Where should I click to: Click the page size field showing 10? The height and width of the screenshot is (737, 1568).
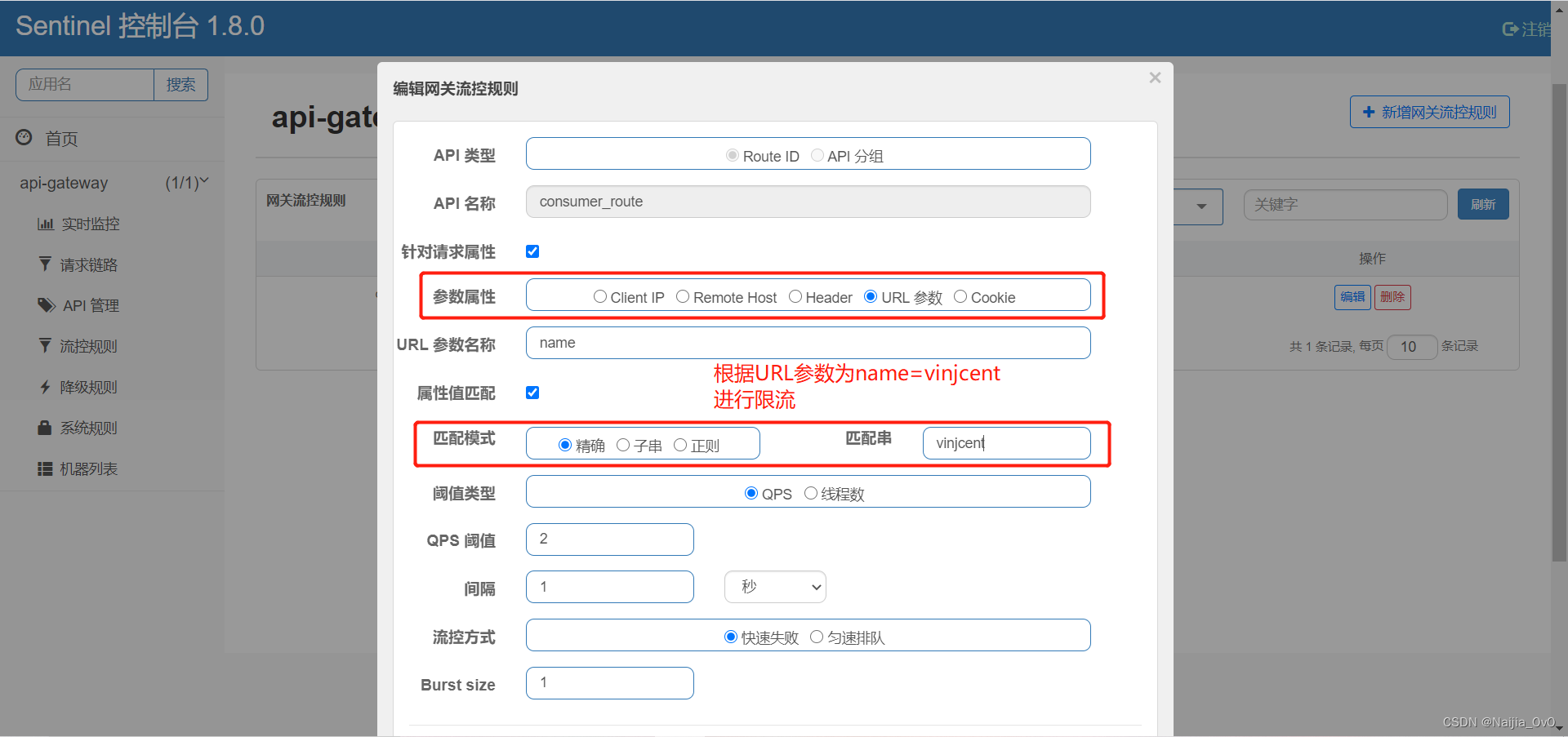pyautogui.click(x=1413, y=347)
